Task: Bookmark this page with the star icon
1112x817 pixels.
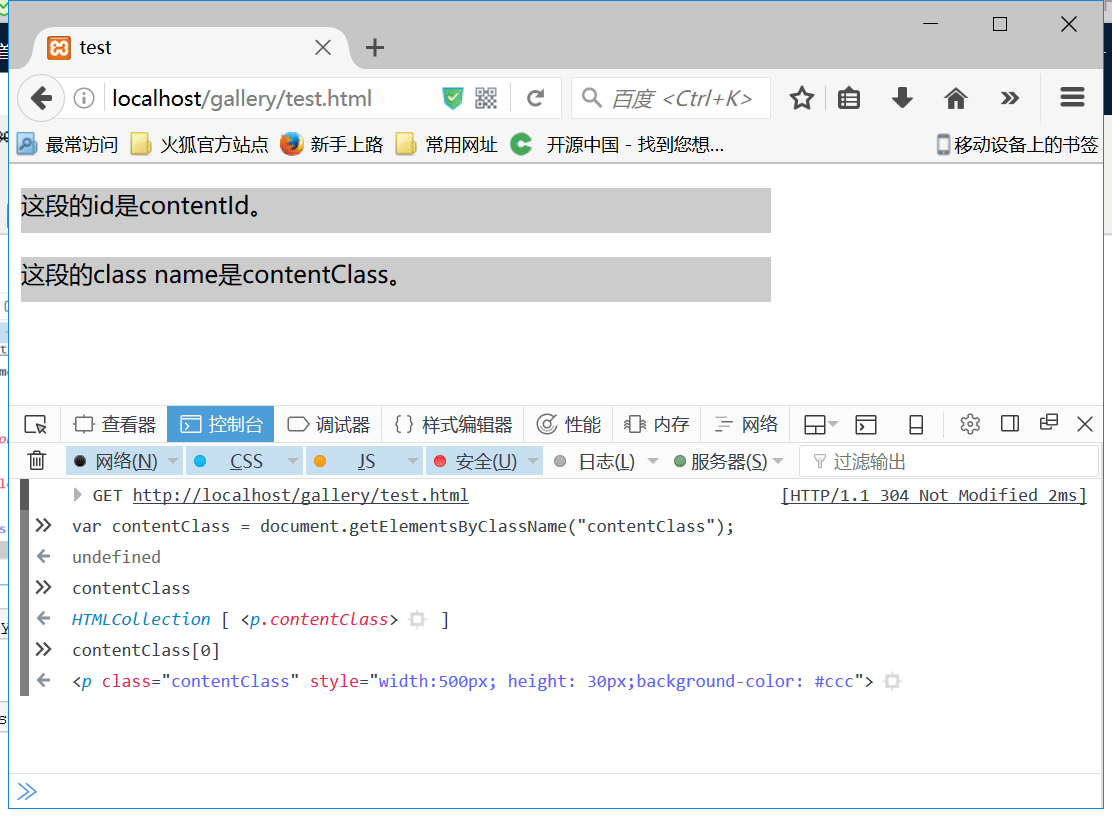Action: (x=802, y=98)
